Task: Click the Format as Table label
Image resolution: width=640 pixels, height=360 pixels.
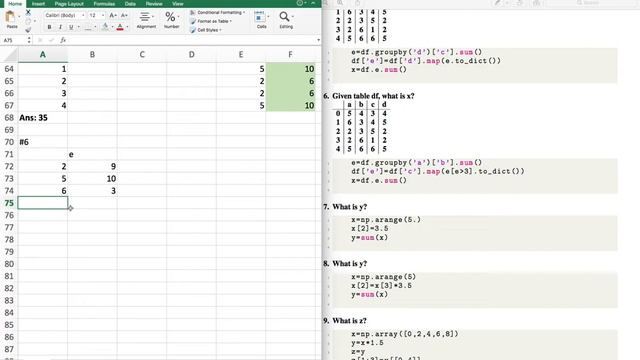Action: [213, 21]
